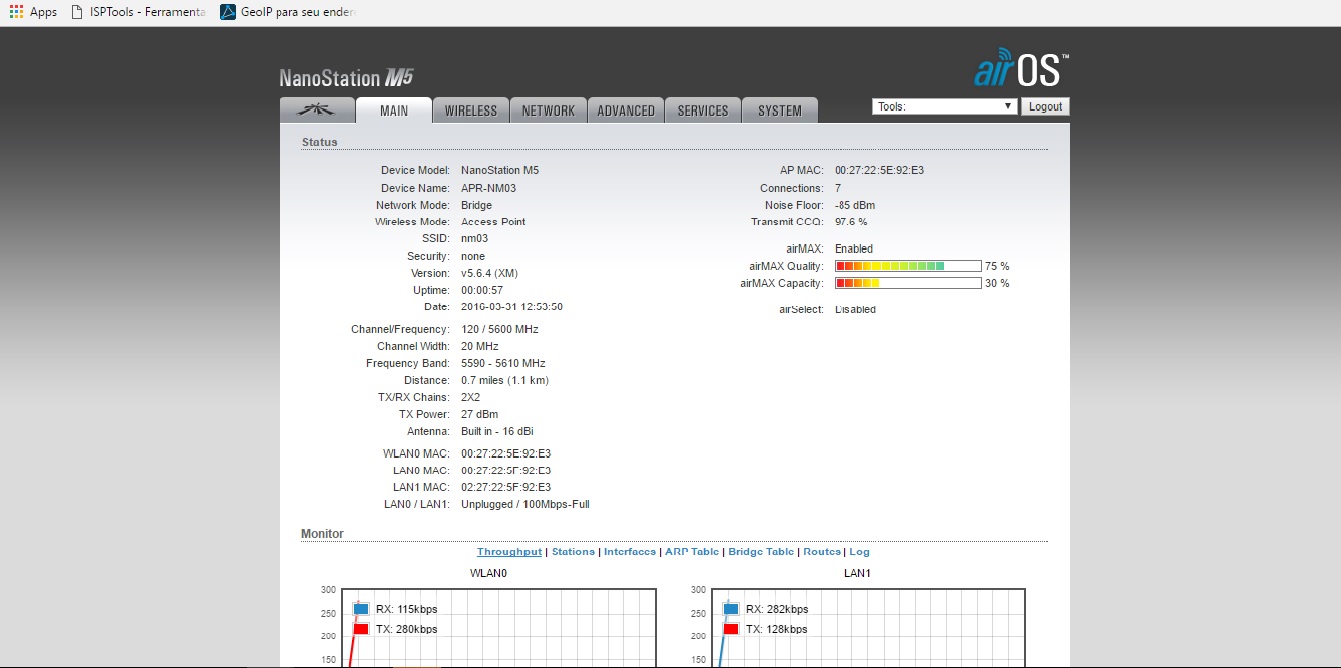Screen dimensions: 1341x668
Task: Switch to the NETWORK tab
Action: pos(548,111)
